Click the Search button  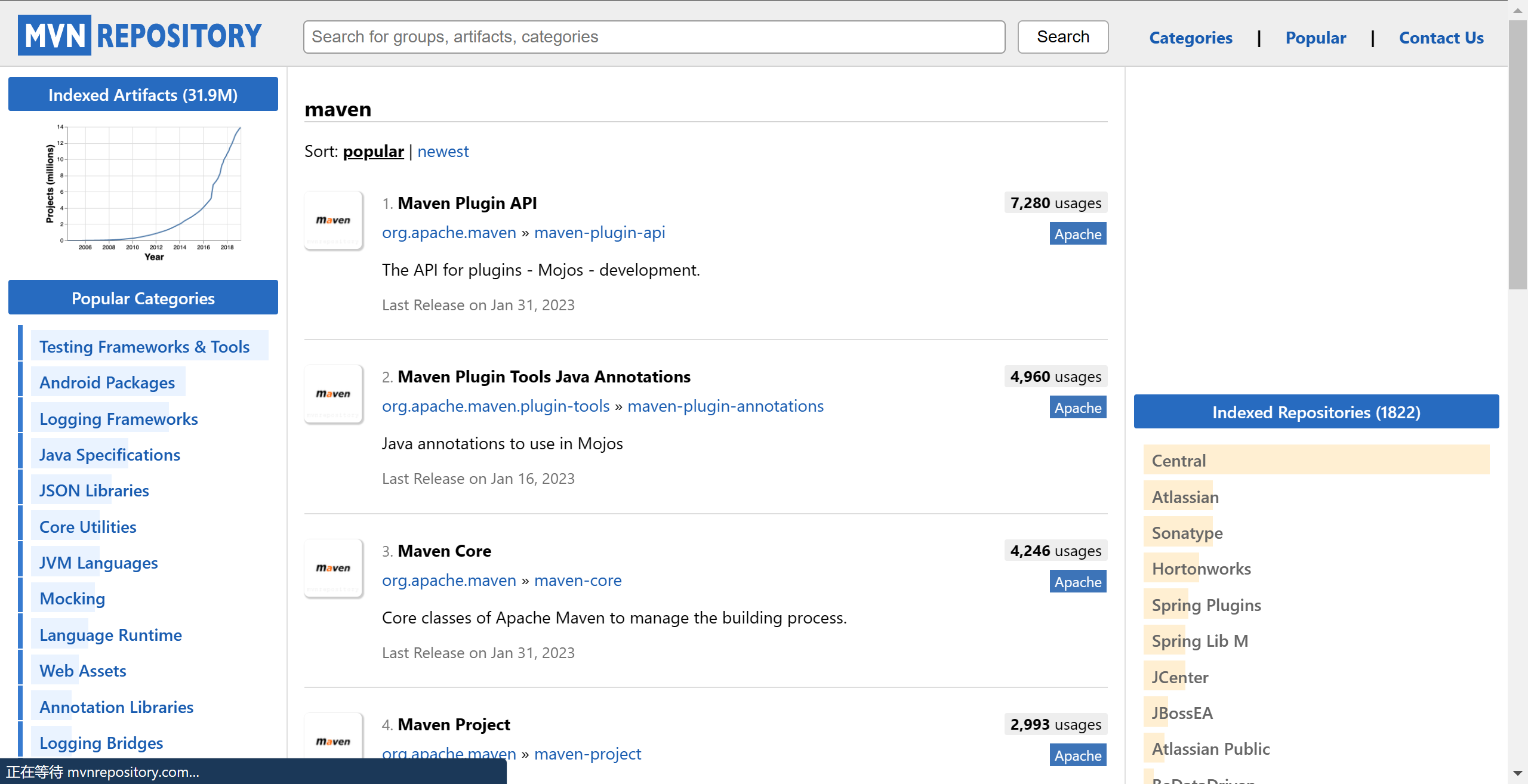click(1063, 37)
